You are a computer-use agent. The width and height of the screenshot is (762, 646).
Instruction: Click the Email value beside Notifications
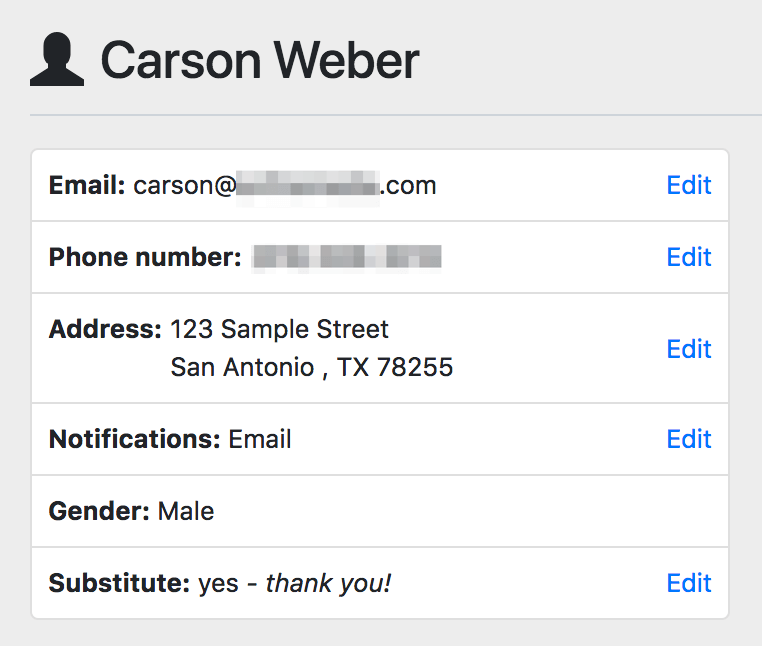coord(260,439)
